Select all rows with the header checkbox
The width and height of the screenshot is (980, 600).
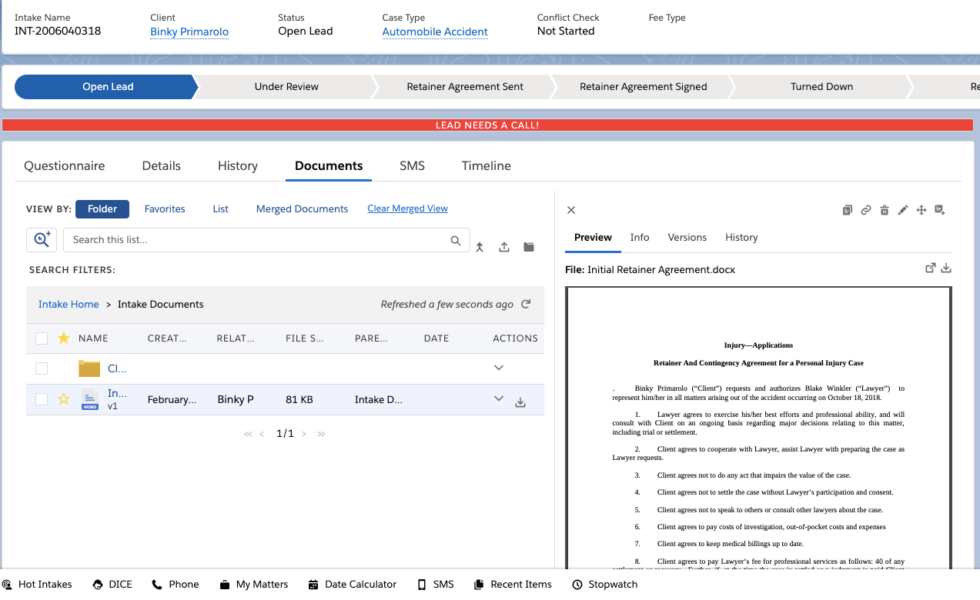(x=41, y=338)
